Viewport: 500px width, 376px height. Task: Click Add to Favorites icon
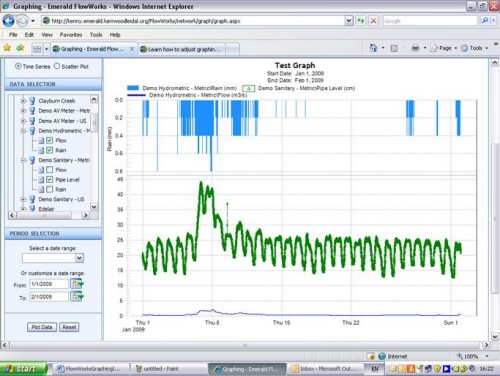[x=20, y=48]
